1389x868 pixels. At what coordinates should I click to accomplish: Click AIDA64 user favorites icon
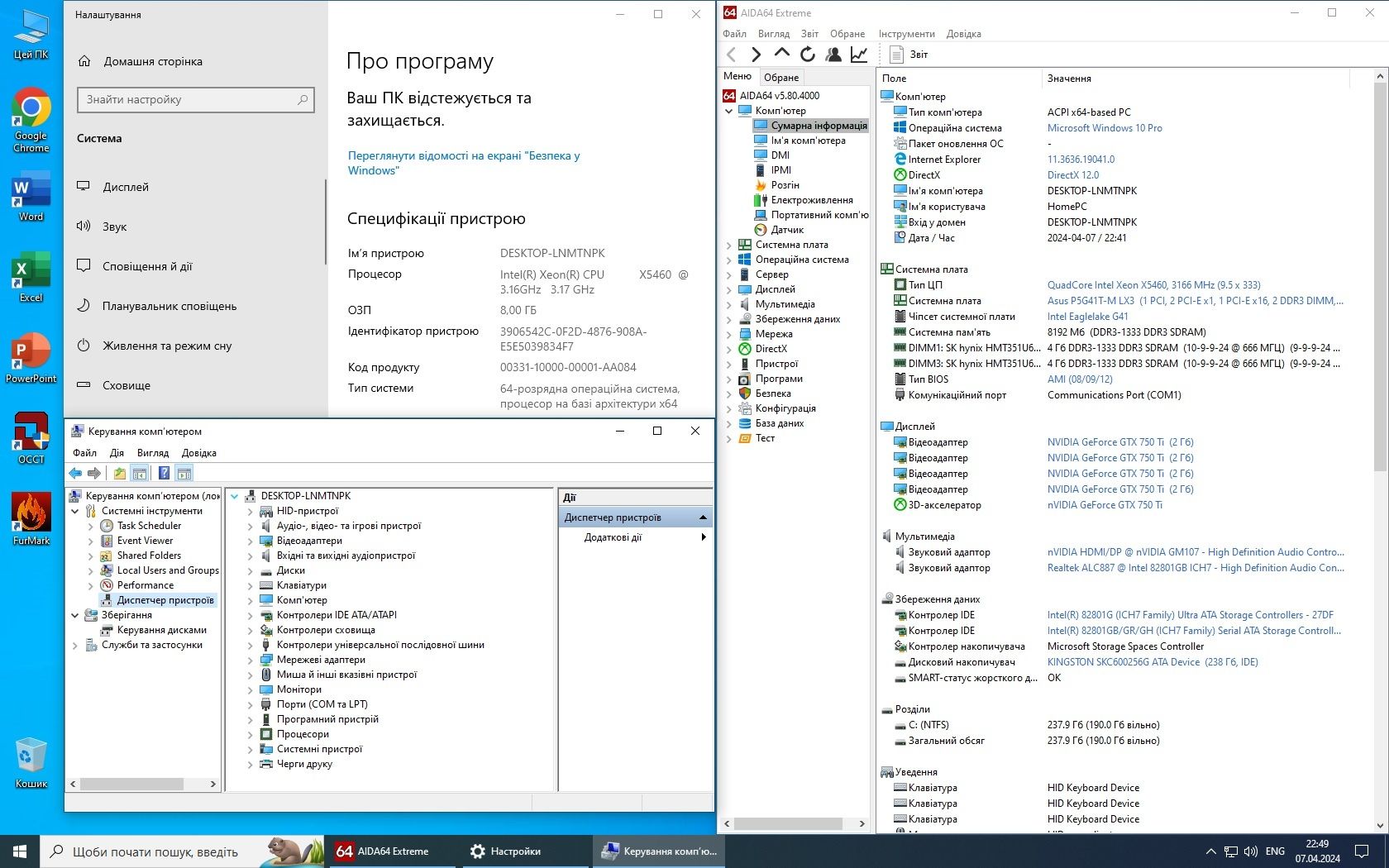[x=833, y=55]
